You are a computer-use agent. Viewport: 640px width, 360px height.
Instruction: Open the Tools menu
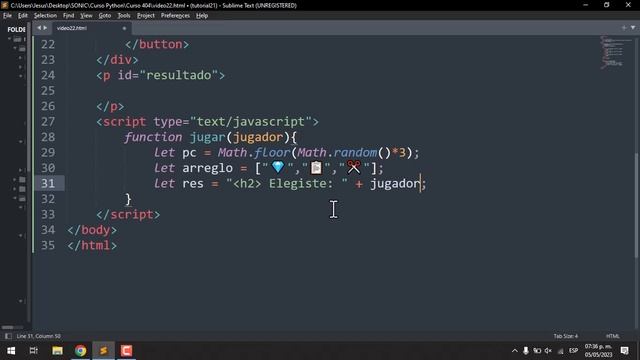point(124,16)
